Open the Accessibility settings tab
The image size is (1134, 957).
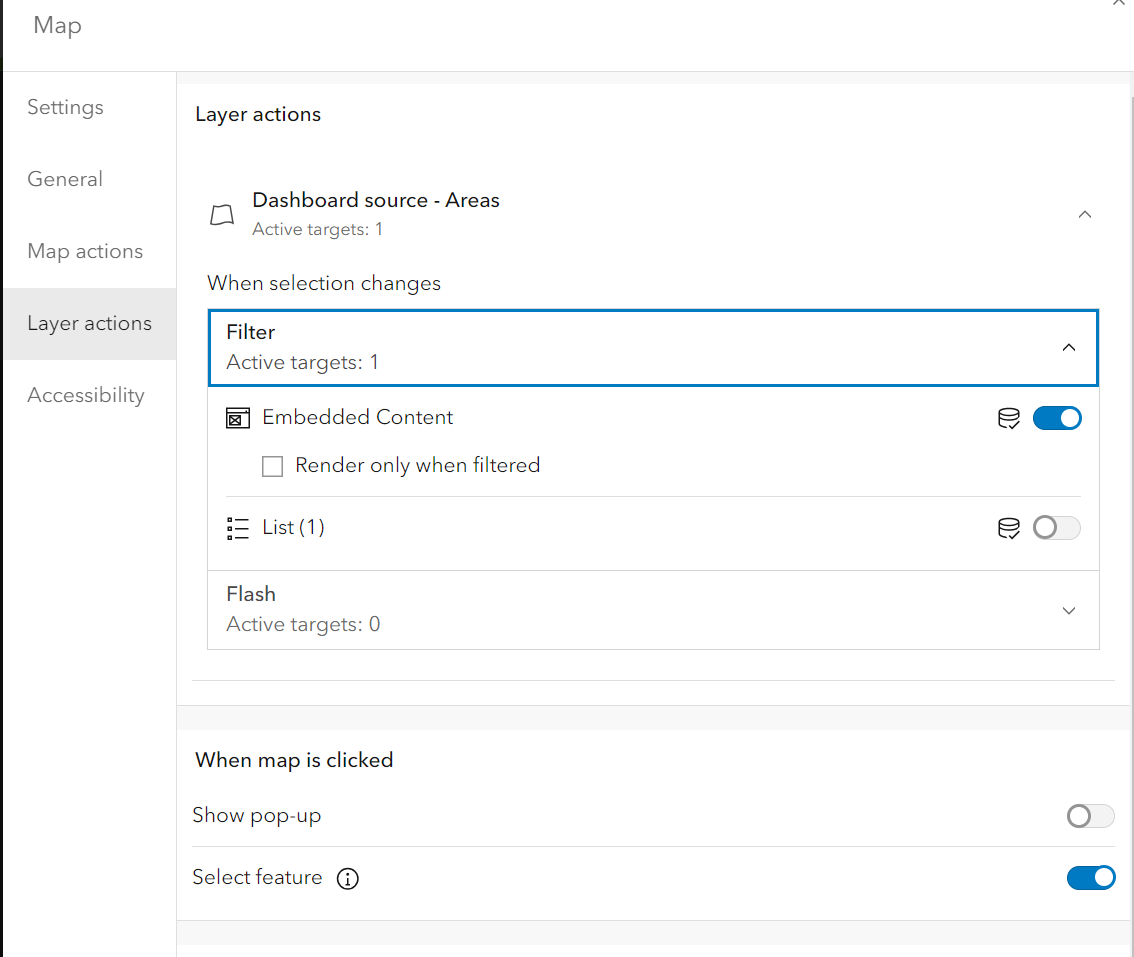86,395
